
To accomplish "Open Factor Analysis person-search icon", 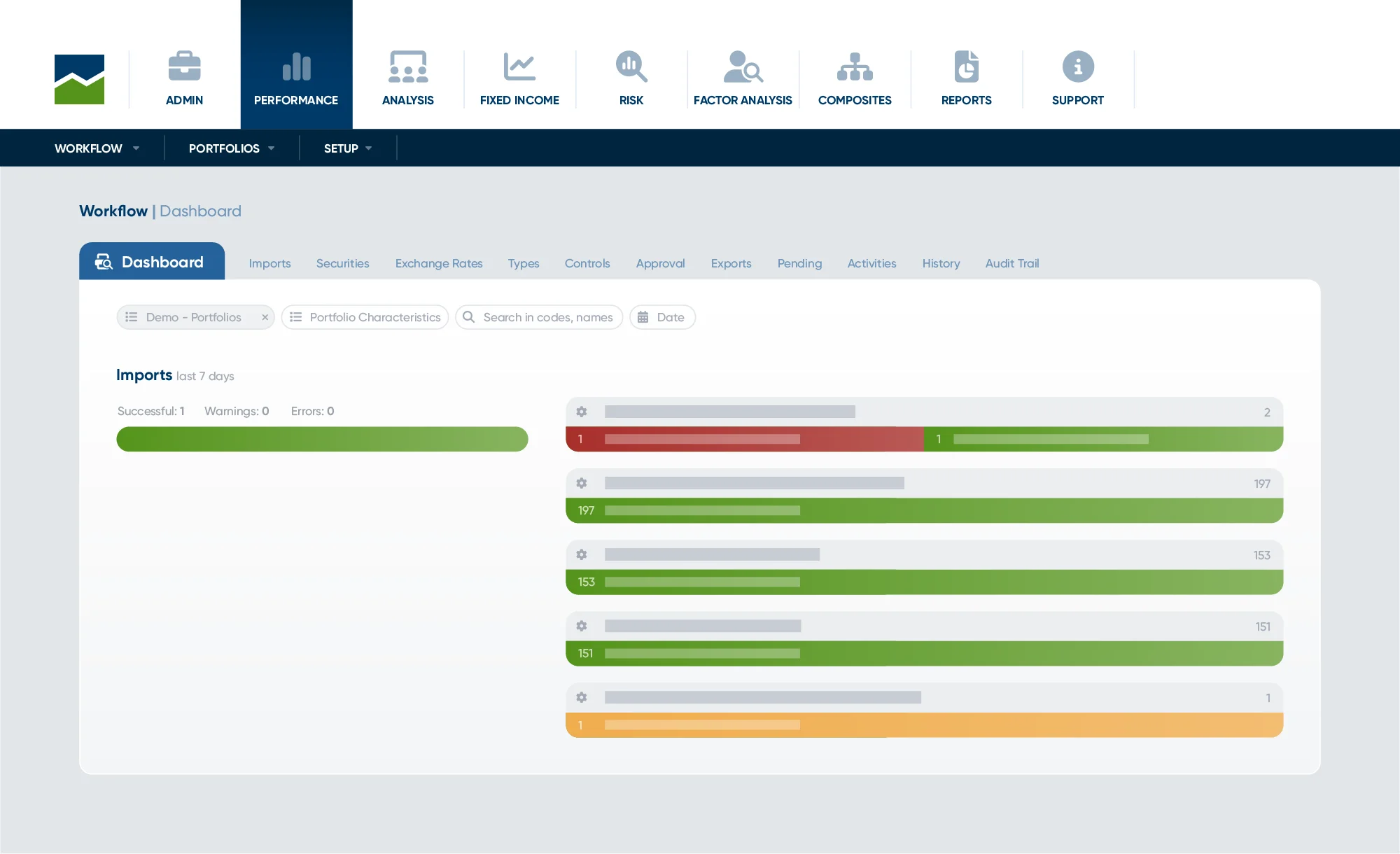I will 743,66.
